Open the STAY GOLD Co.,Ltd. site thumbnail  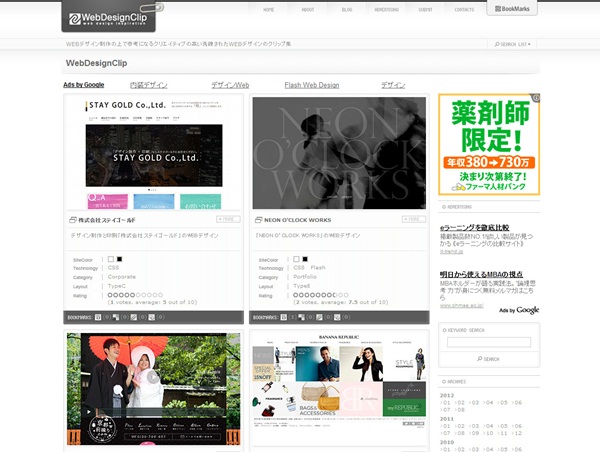point(153,153)
